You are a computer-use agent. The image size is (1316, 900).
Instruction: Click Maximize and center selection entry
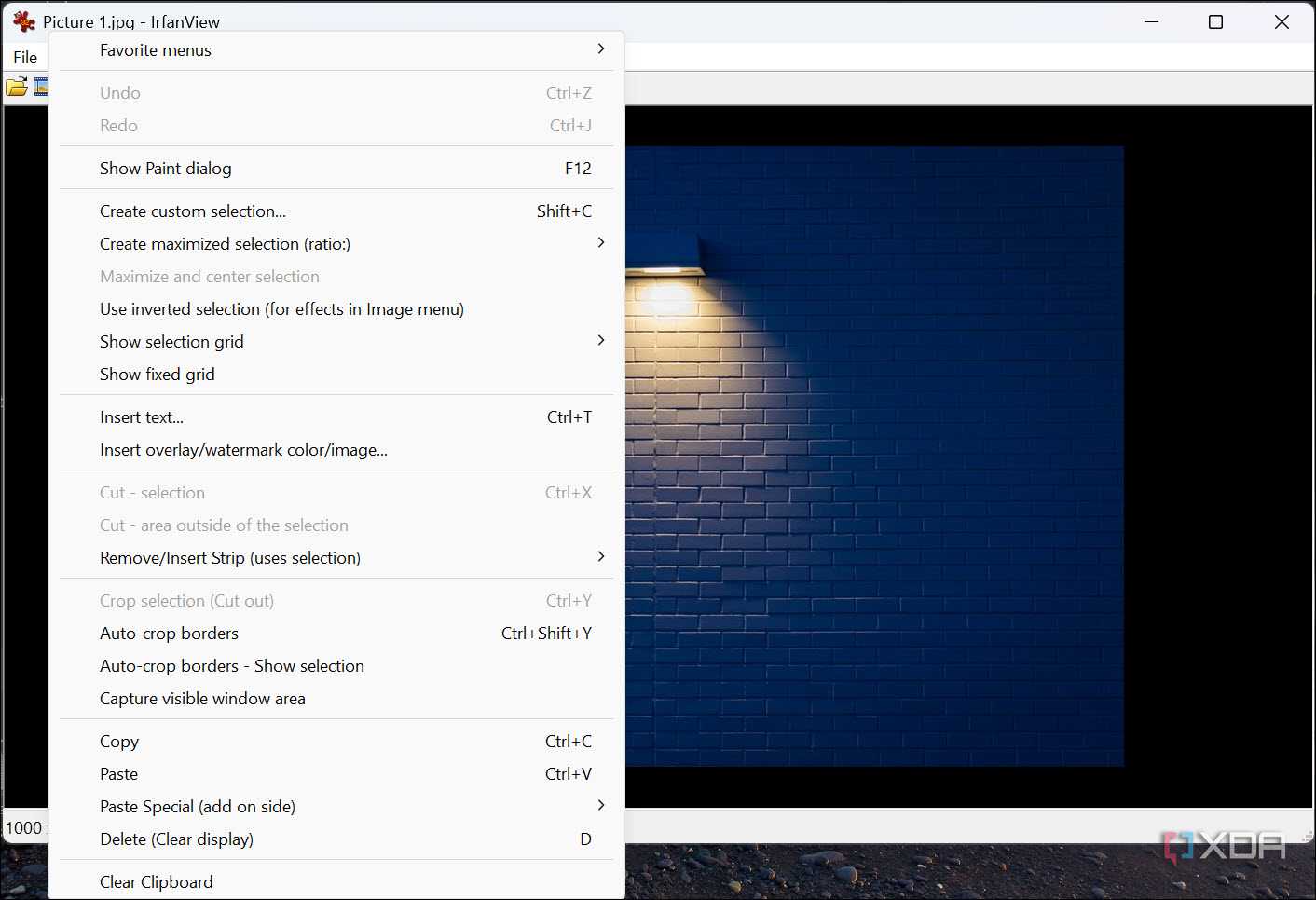coord(336,277)
